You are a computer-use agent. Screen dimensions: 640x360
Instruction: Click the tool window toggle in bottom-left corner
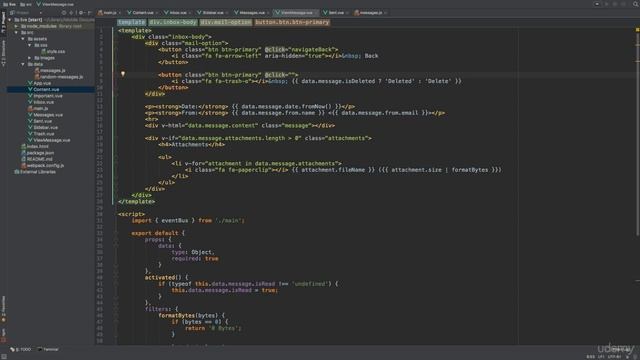point(4,356)
